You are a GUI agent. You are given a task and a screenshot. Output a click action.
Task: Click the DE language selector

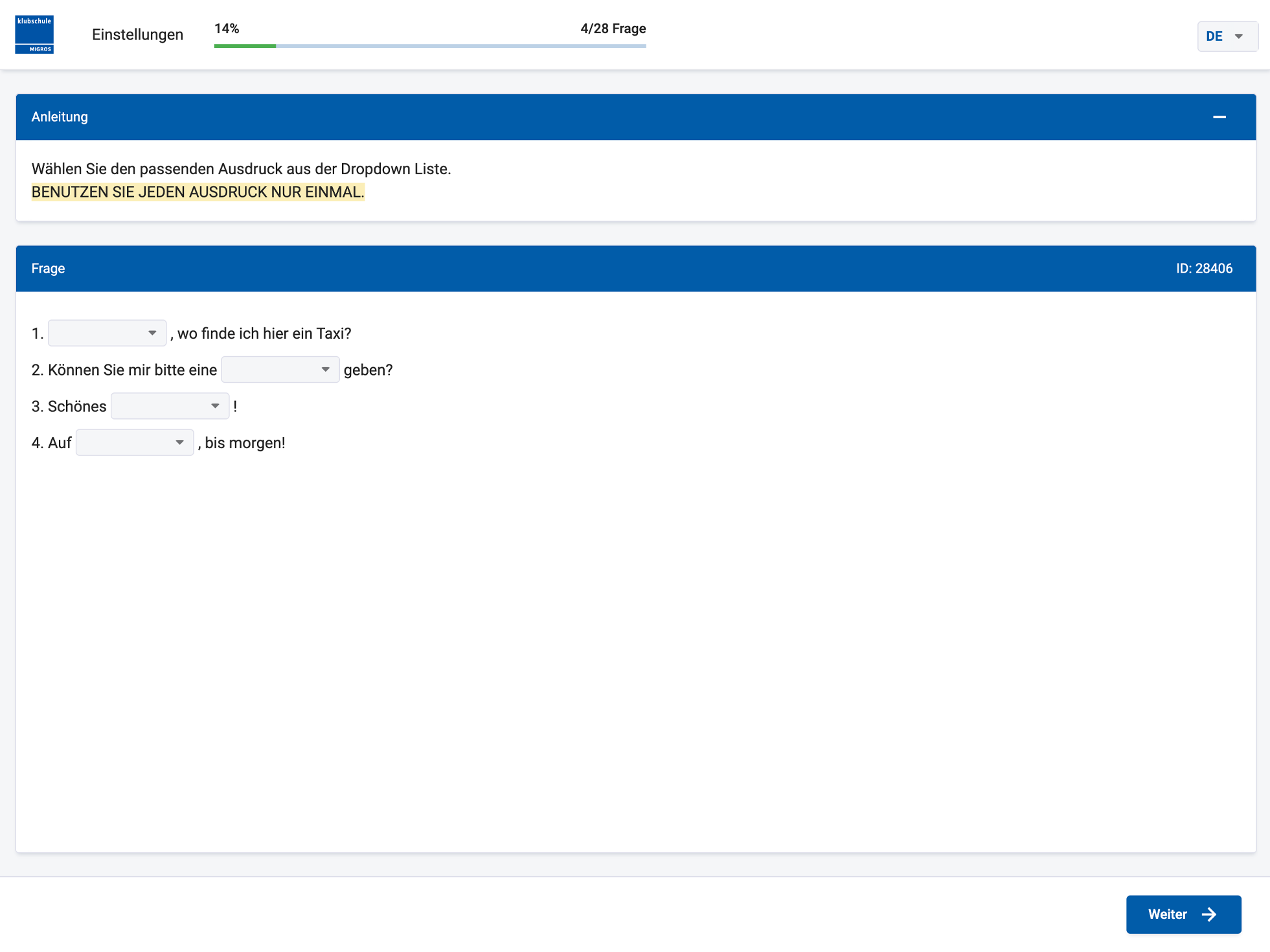click(1227, 36)
